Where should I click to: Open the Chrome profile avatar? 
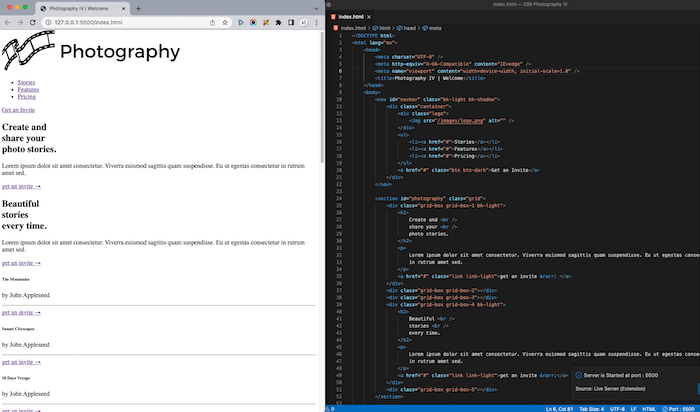[x=304, y=22]
